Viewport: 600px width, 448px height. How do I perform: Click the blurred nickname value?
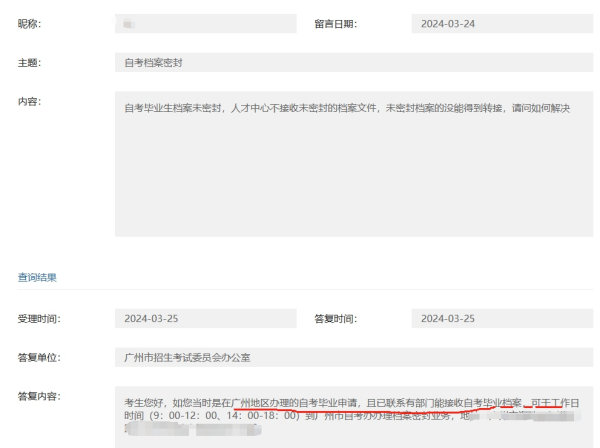point(132,24)
